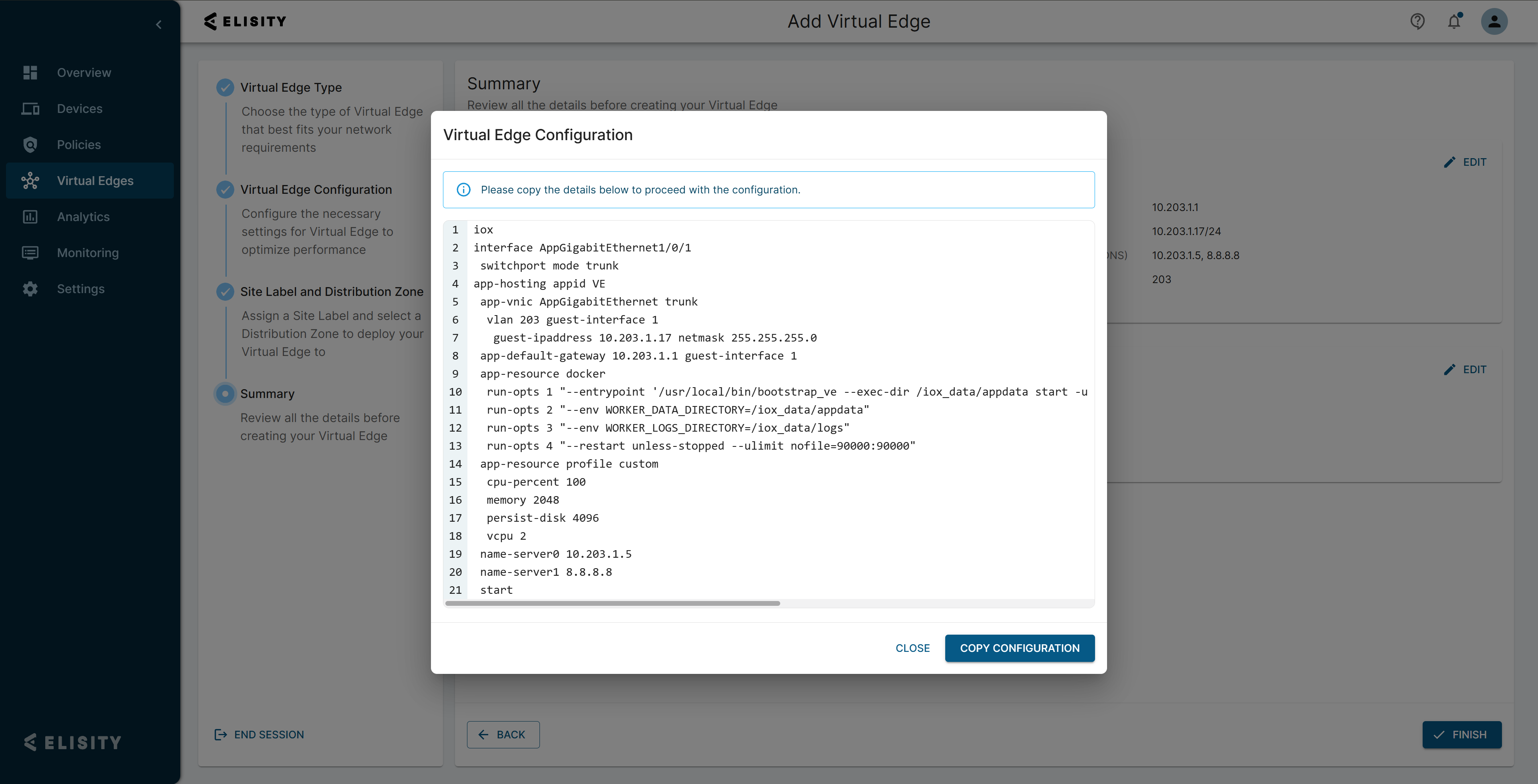The image size is (1538, 784).
Task: Click the Elisity logo in header
Action: 245,22
